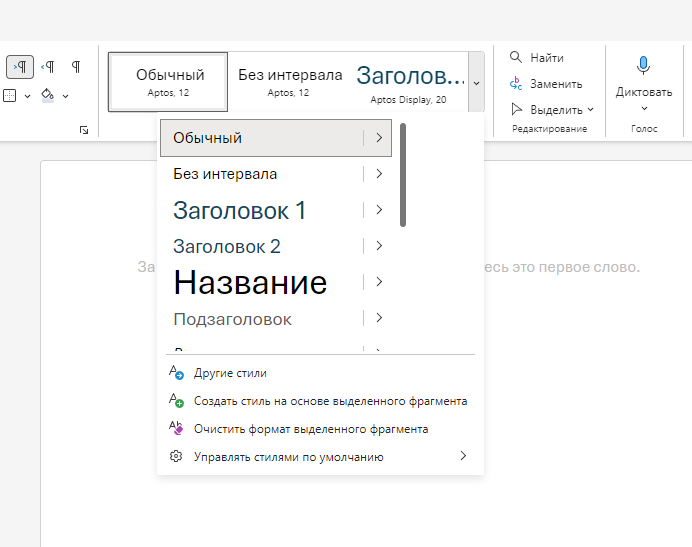Click the Другие стили icon
This screenshot has height=547, width=692.
tap(176, 373)
